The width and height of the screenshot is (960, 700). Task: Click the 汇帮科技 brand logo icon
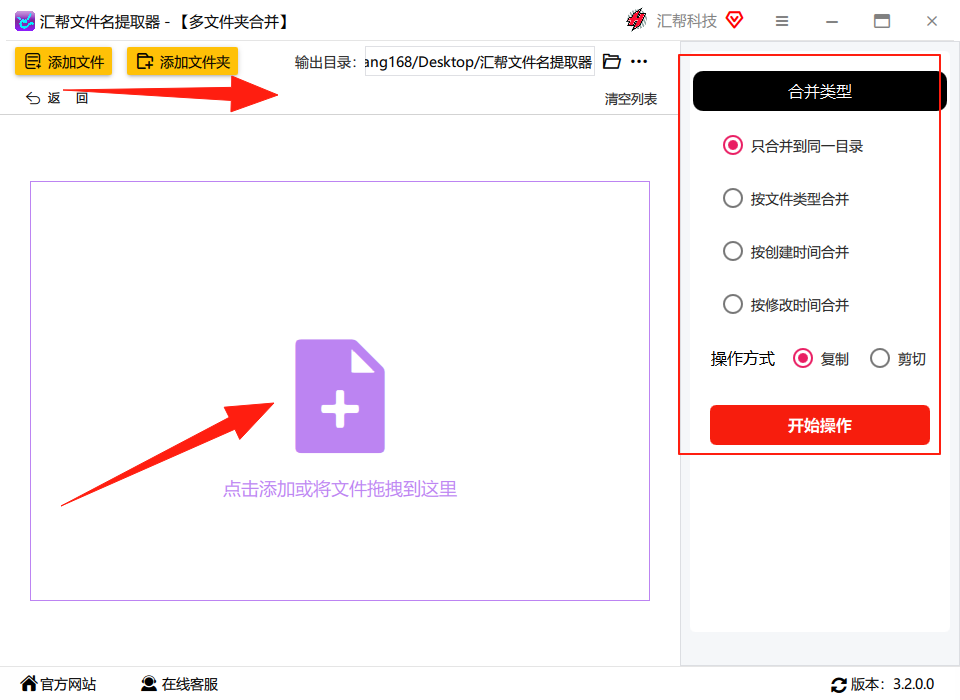click(x=637, y=20)
